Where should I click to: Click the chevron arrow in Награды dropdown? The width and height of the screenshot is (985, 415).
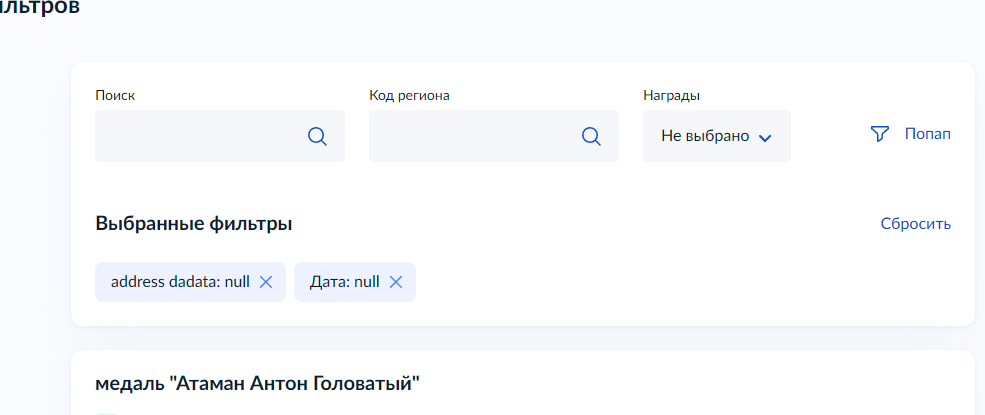(765, 138)
